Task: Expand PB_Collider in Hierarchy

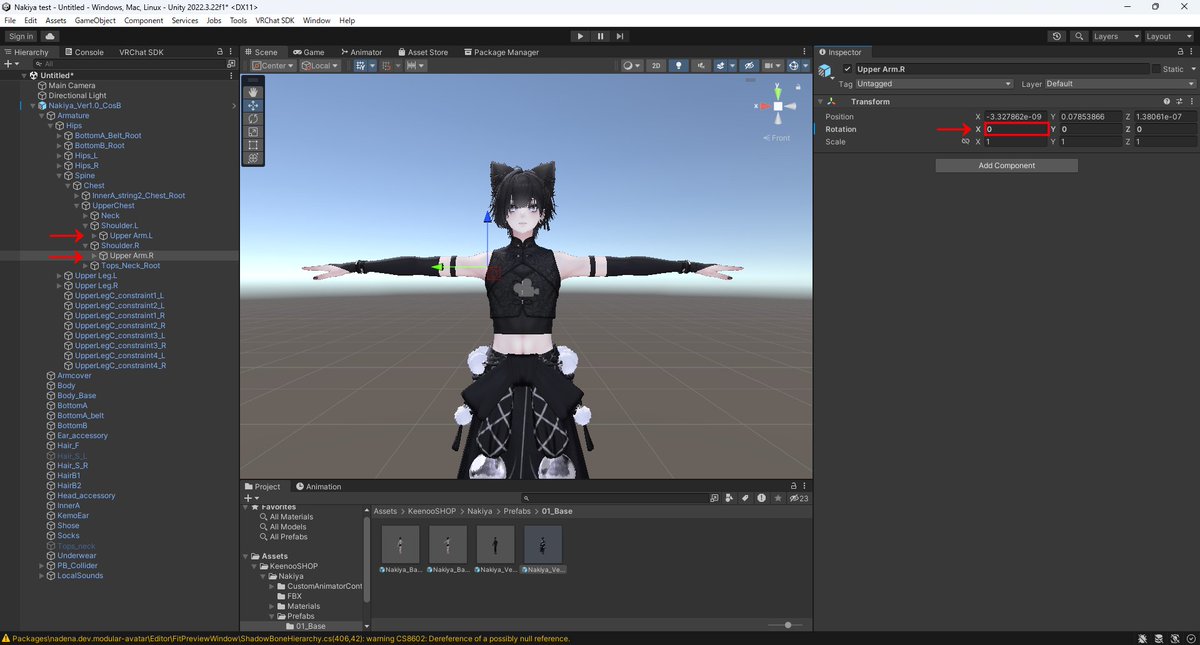Action: (x=43, y=565)
